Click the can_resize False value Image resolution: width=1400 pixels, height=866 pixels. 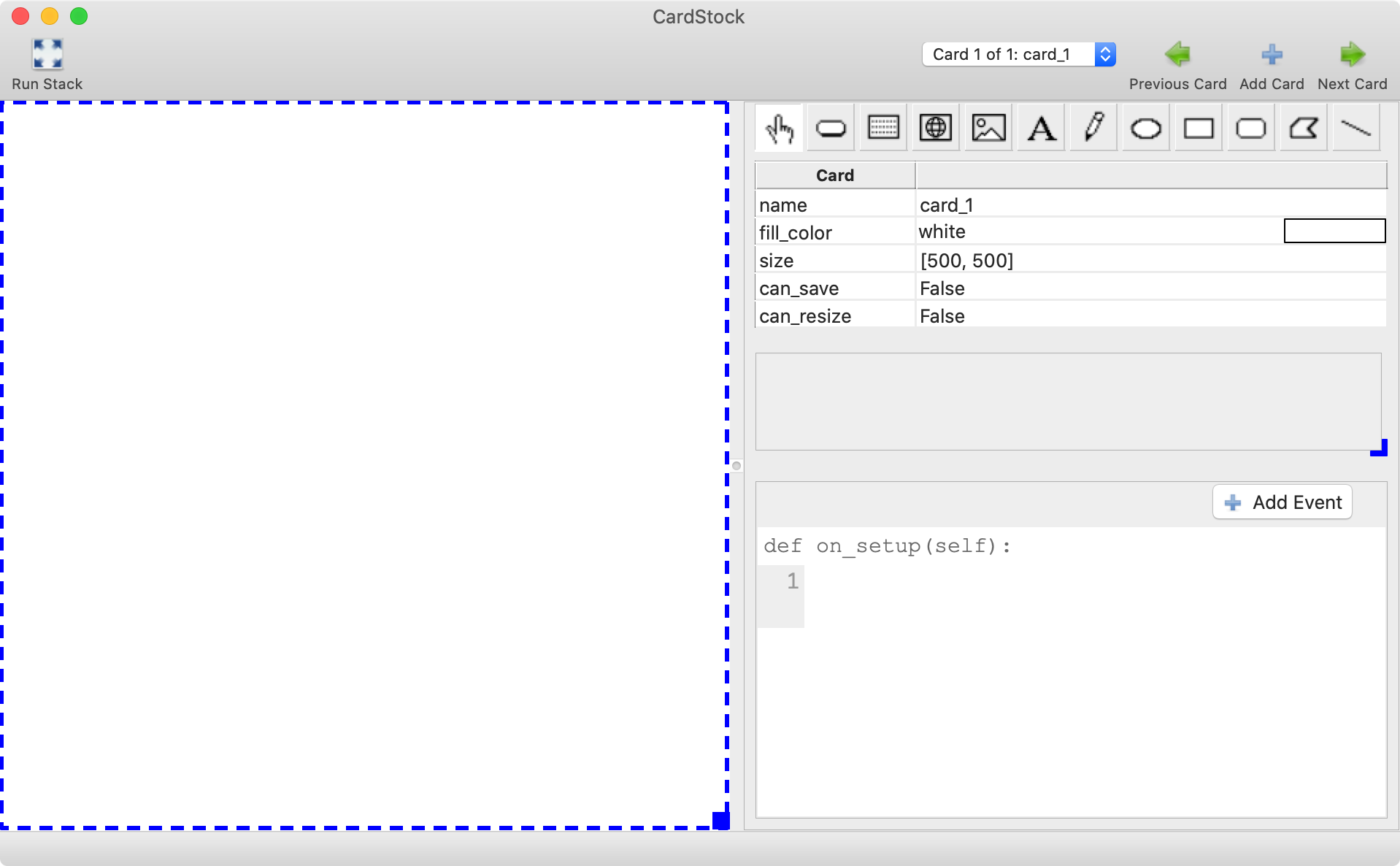point(1150,316)
